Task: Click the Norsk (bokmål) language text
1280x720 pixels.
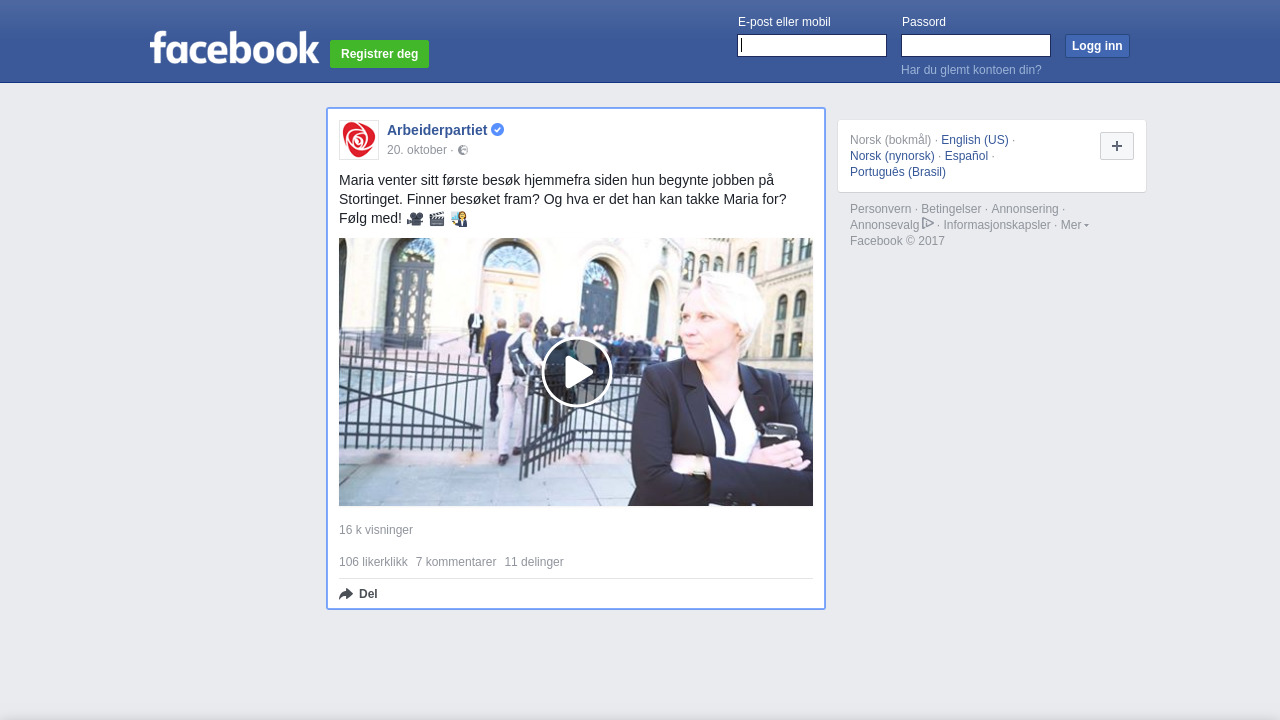Action: 890,140
